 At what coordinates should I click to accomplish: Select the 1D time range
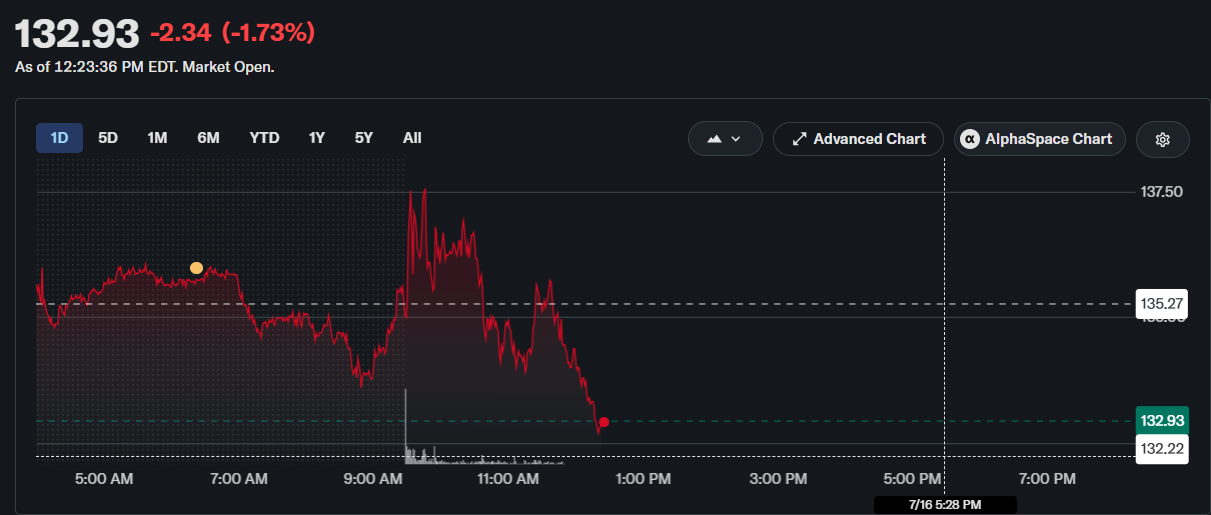point(59,138)
